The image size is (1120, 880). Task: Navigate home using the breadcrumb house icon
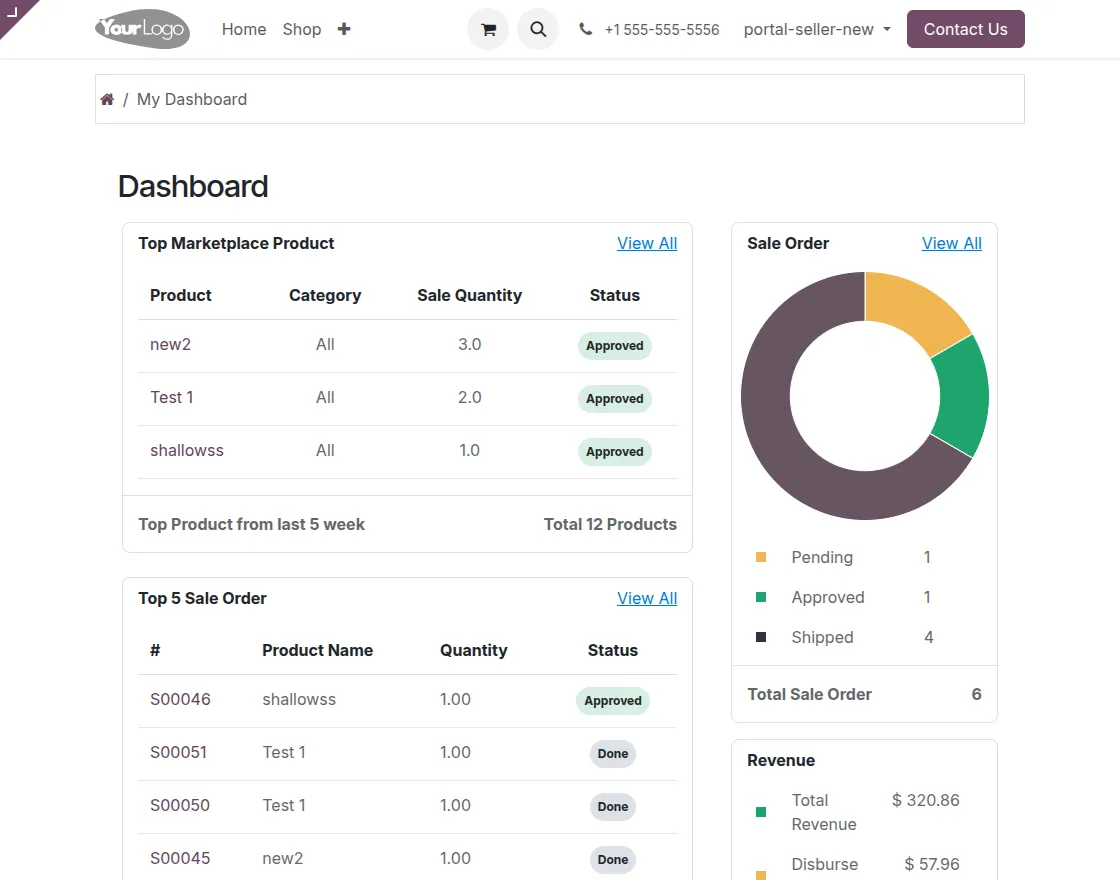(107, 98)
